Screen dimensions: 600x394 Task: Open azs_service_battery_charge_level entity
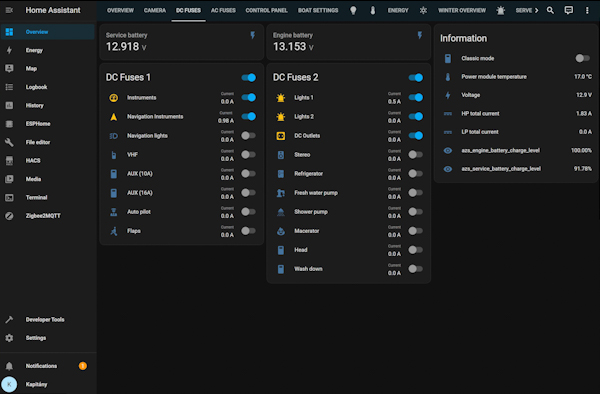(516, 169)
